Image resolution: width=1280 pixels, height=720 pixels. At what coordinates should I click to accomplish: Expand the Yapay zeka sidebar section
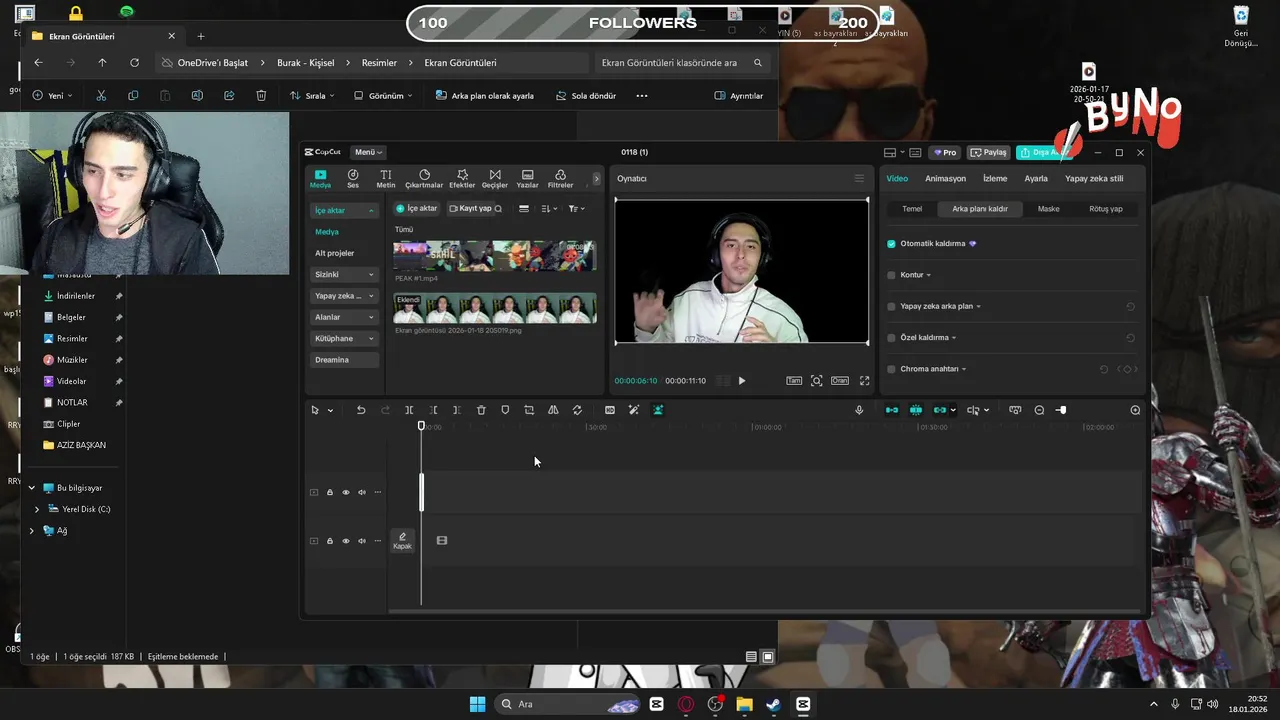(x=344, y=296)
